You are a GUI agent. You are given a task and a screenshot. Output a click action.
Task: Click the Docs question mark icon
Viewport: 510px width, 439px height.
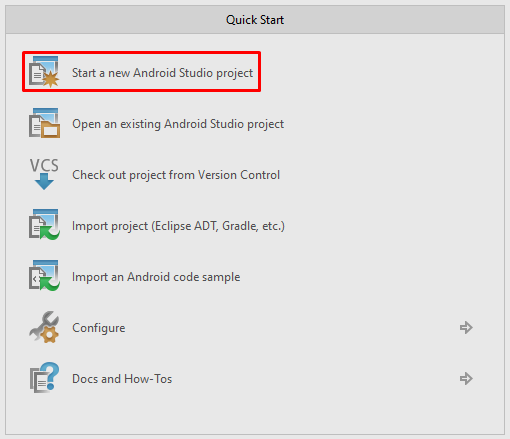pyautogui.click(x=44, y=378)
